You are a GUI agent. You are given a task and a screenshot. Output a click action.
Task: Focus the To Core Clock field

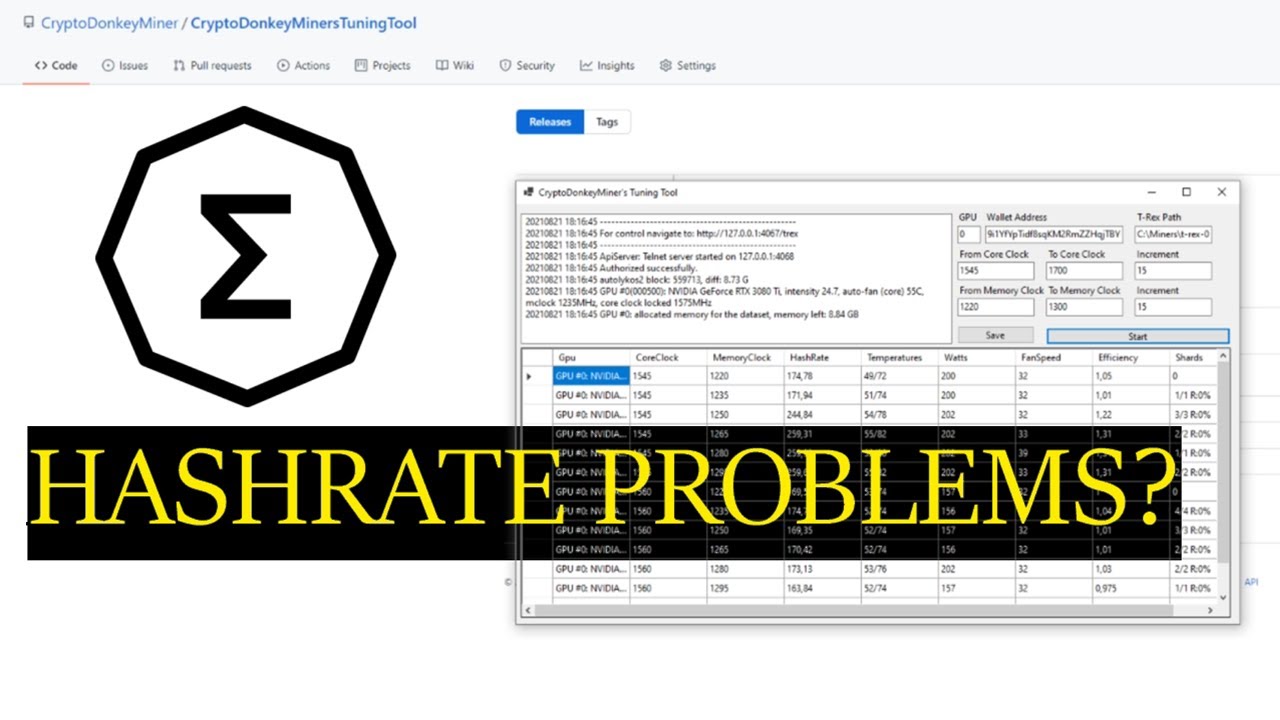(1085, 270)
